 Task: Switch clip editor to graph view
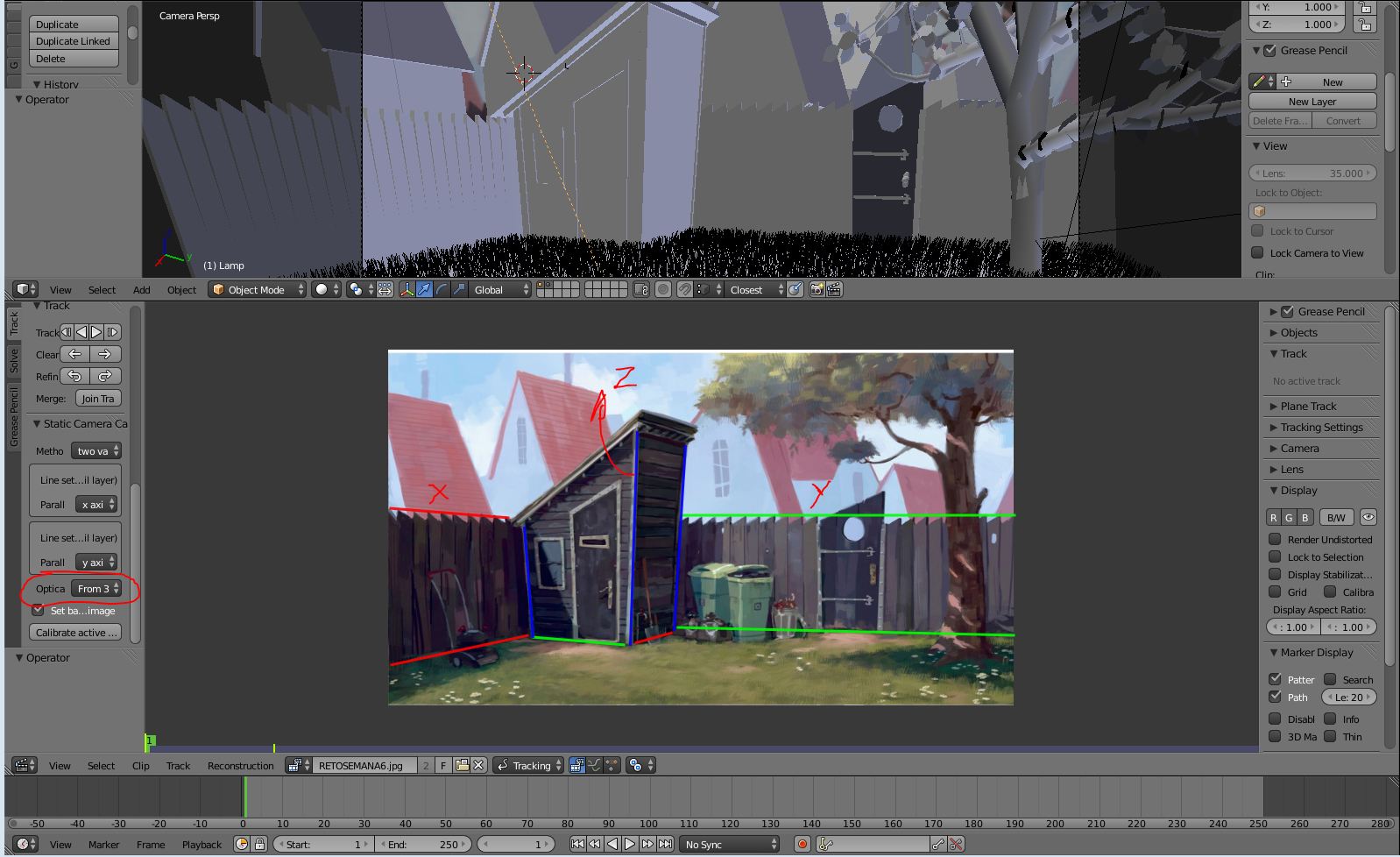point(594,765)
